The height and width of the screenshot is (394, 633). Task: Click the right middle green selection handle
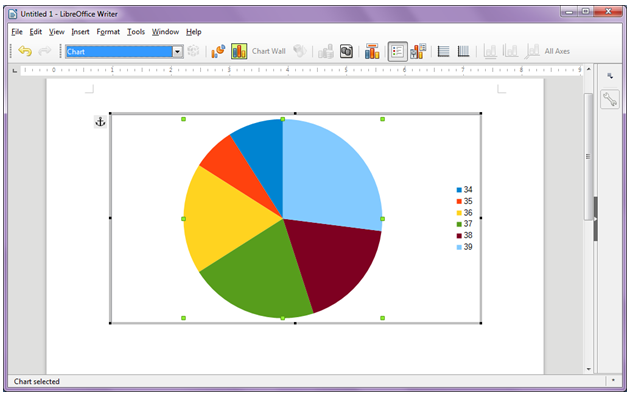click(x=383, y=219)
